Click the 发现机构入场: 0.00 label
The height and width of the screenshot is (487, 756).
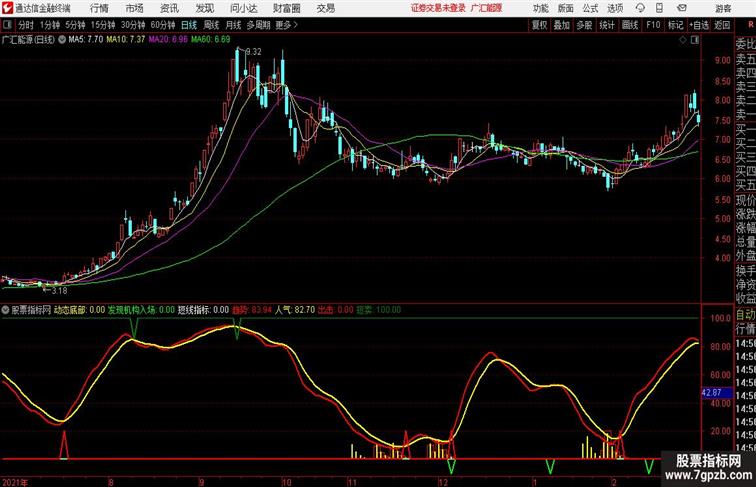click(141, 310)
